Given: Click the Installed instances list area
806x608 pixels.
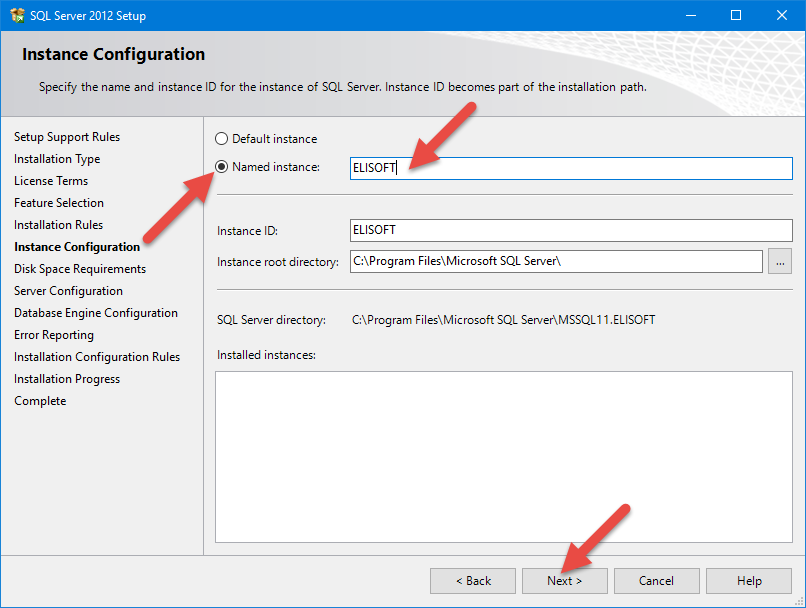Looking at the screenshot, I should point(504,457).
